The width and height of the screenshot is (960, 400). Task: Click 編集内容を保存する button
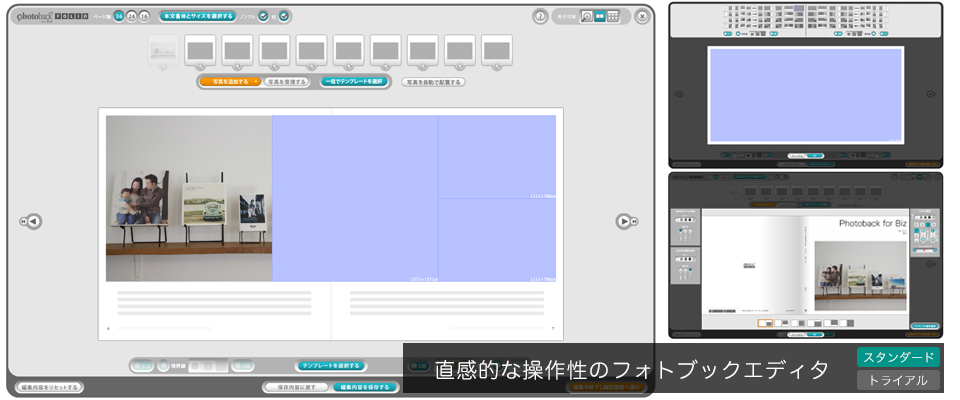(x=366, y=387)
